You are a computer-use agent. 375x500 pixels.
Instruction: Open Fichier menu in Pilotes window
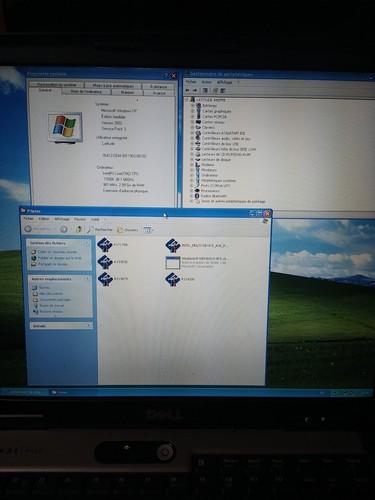point(29,219)
